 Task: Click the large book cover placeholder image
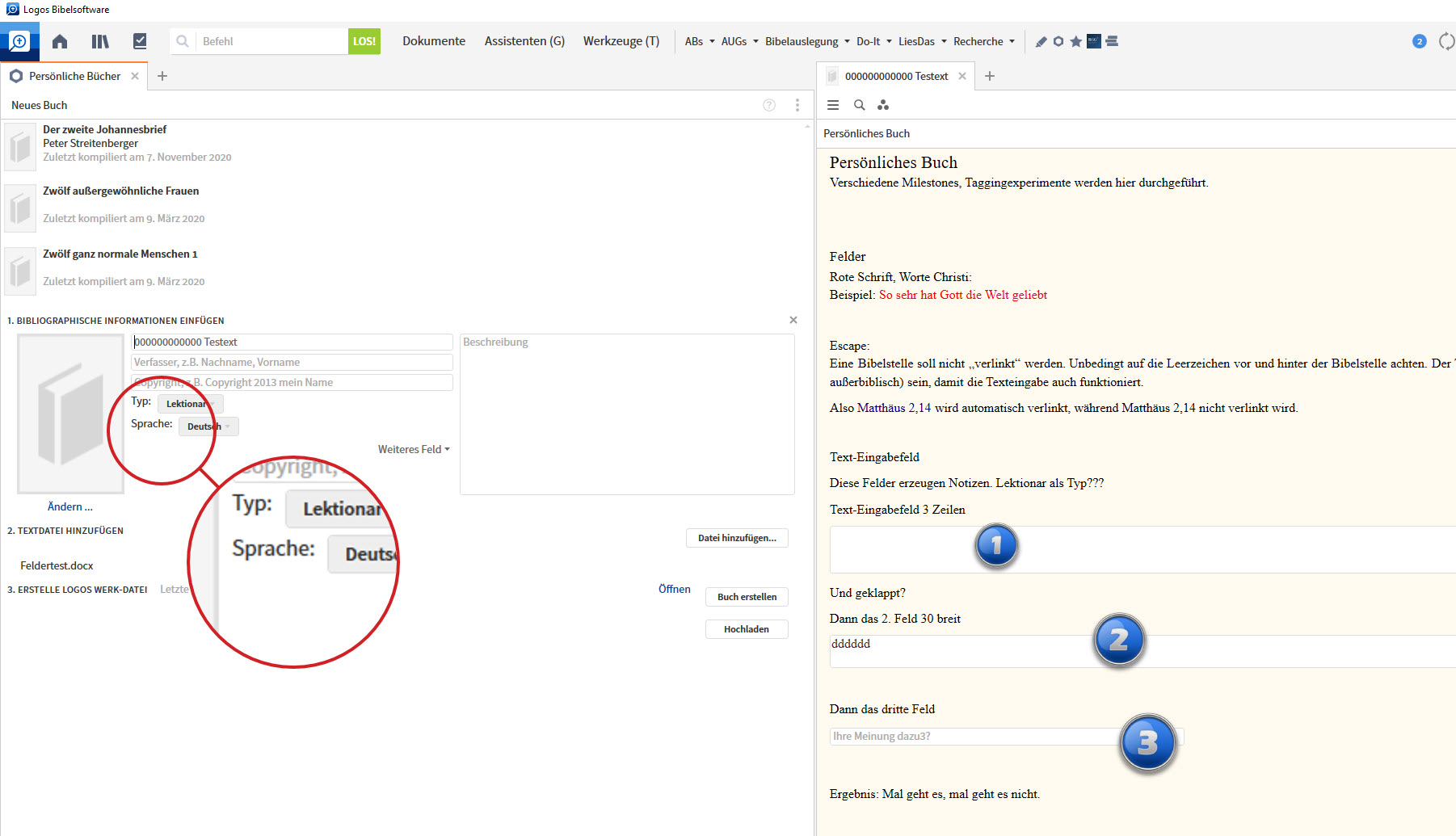click(71, 414)
